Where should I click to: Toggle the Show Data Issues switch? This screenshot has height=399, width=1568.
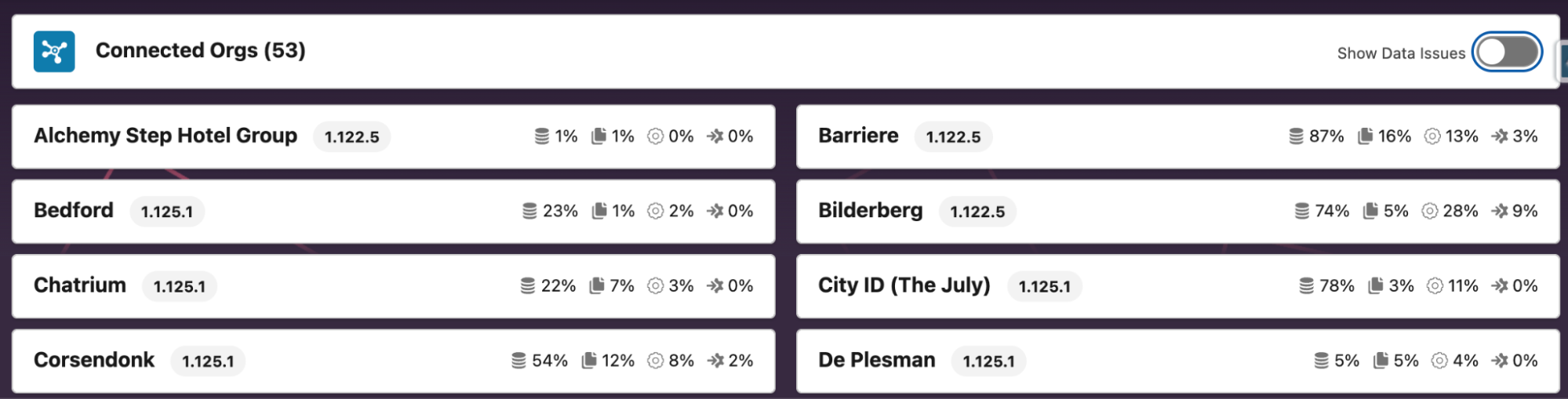coord(1506,53)
